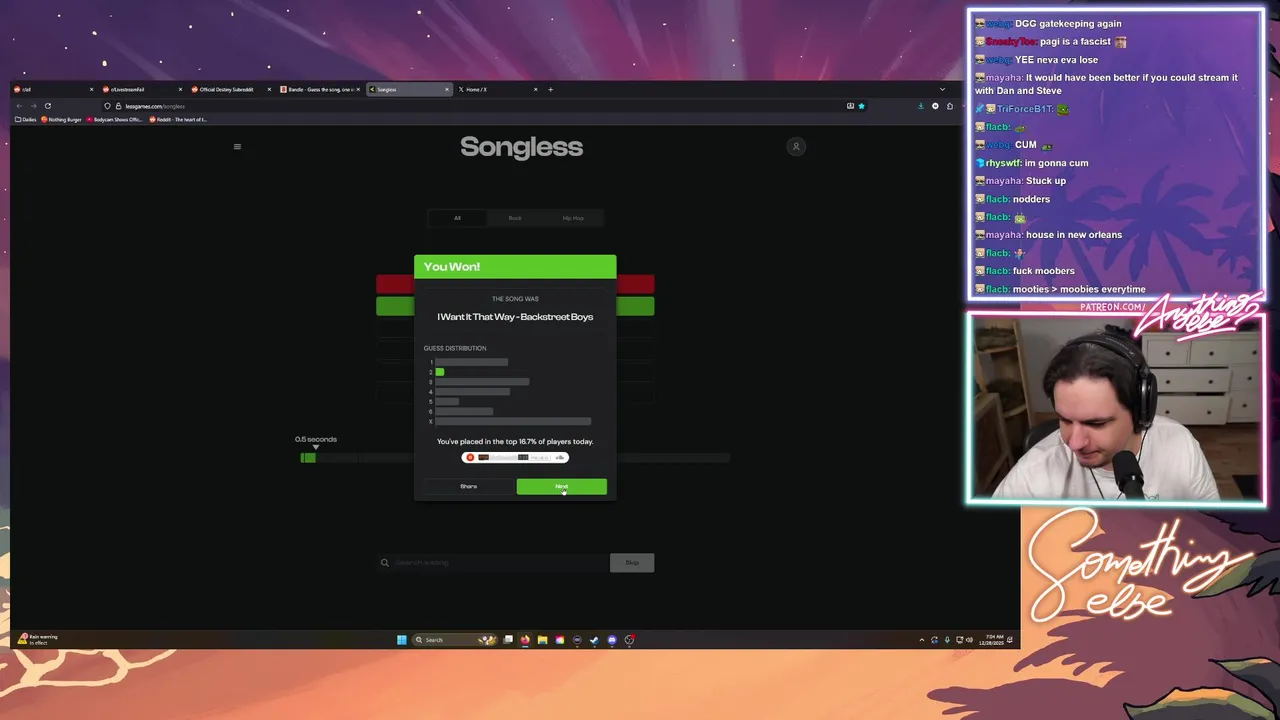Select the Rock genre tab
Viewport: 1280px width, 720px height.
click(x=515, y=218)
